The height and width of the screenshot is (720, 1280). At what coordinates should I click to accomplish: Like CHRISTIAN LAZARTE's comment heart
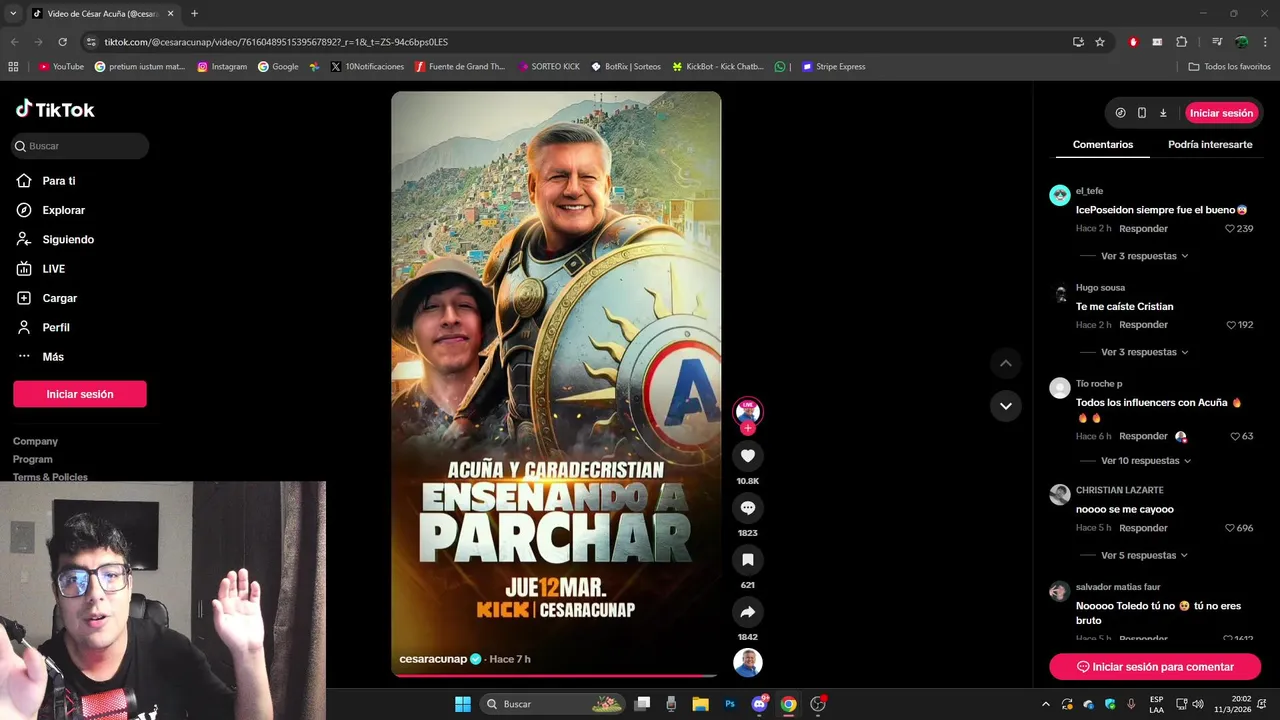click(x=1231, y=528)
